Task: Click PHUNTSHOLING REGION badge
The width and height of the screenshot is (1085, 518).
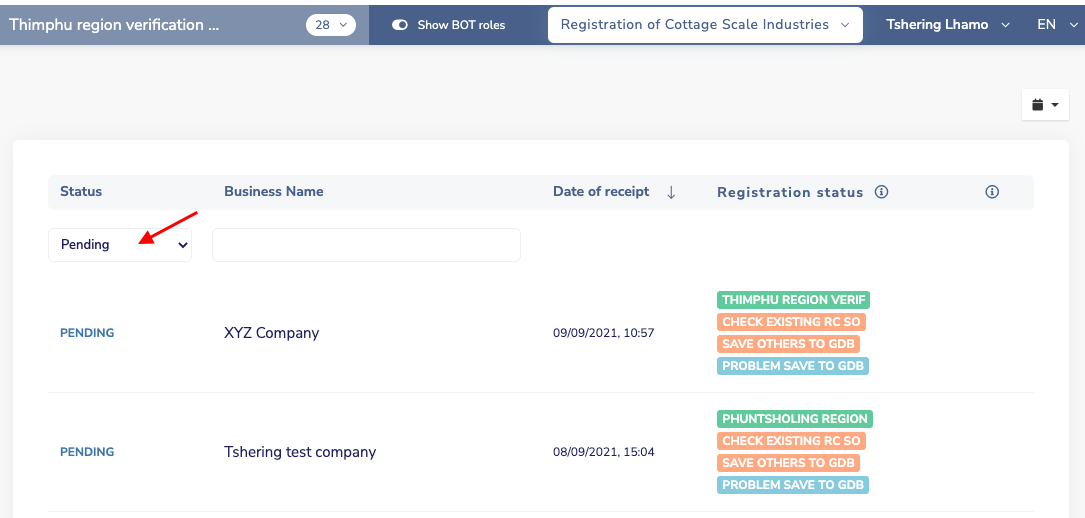Action: pos(795,418)
